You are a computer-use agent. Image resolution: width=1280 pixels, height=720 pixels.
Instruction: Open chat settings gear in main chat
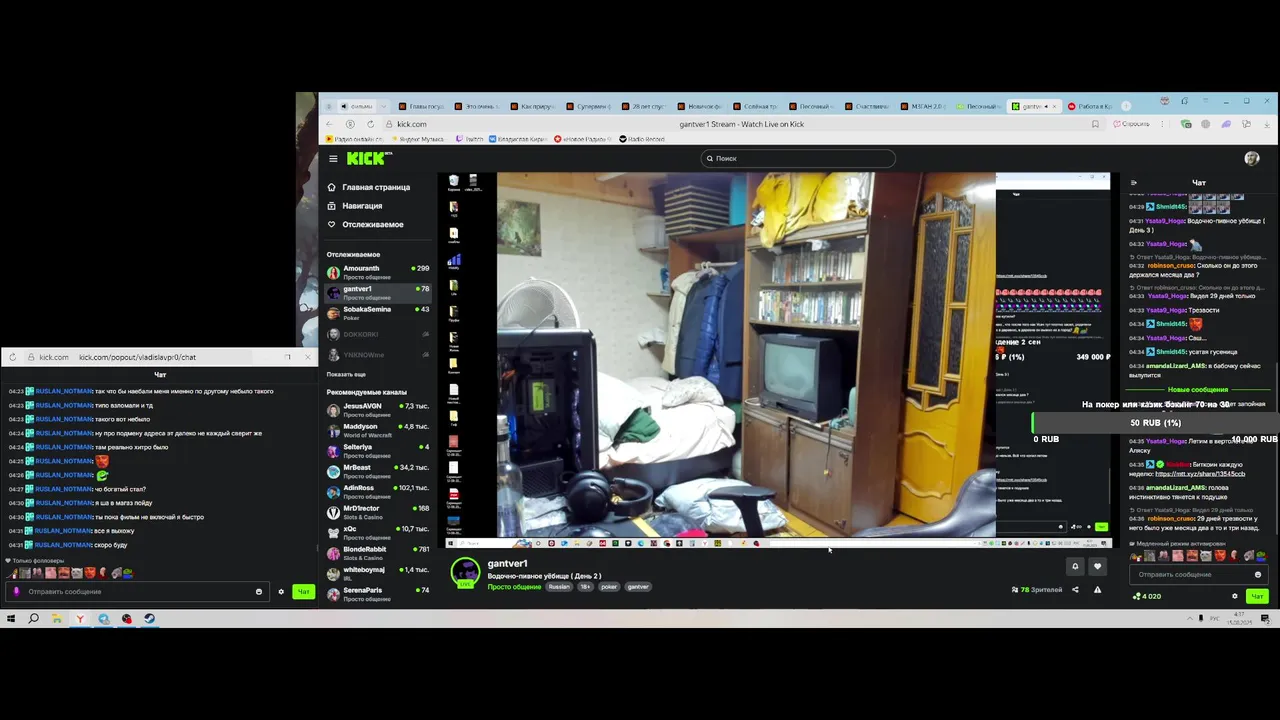tap(1234, 596)
